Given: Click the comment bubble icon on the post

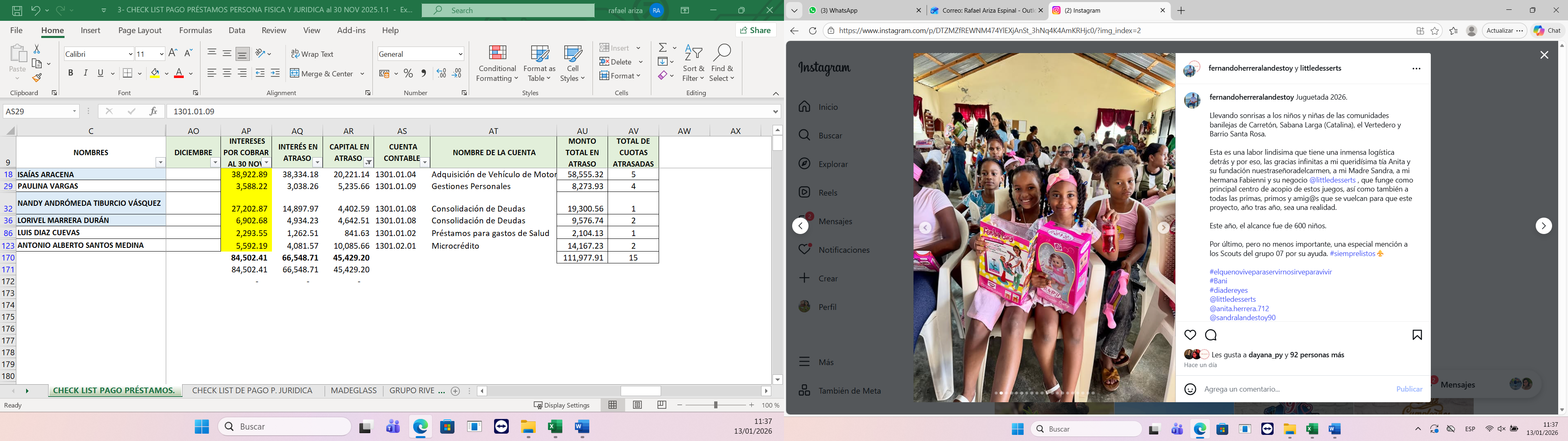Looking at the screenshot, I should (x=1211, y=335).
